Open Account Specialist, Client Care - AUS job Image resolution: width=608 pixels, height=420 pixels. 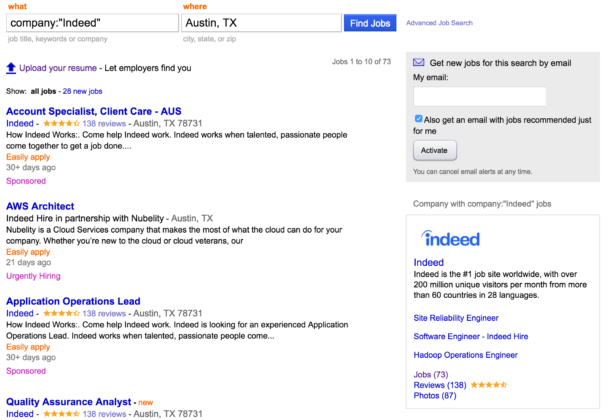click(94, 111)
